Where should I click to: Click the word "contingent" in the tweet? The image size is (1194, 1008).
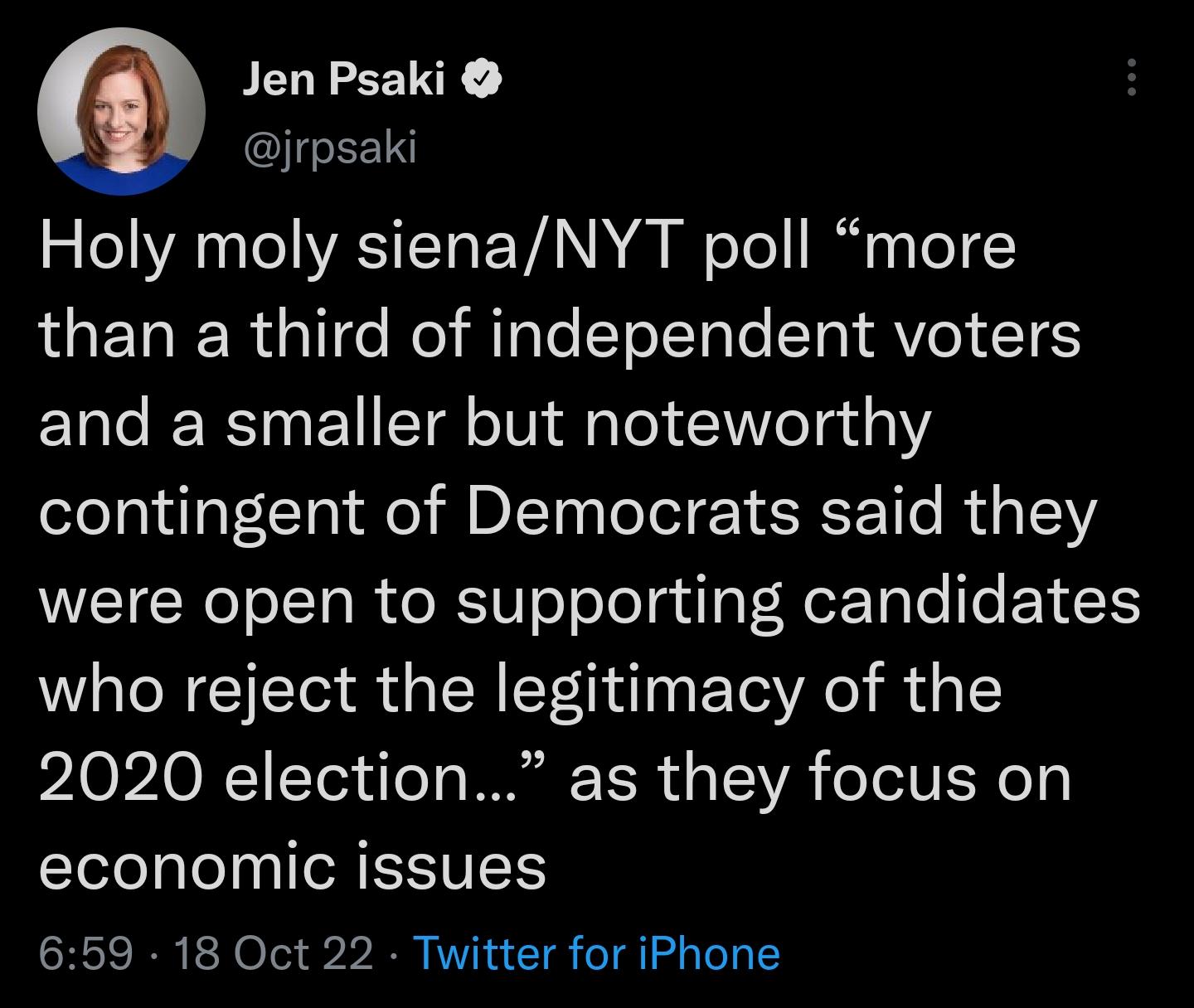[x=202, y=513]
